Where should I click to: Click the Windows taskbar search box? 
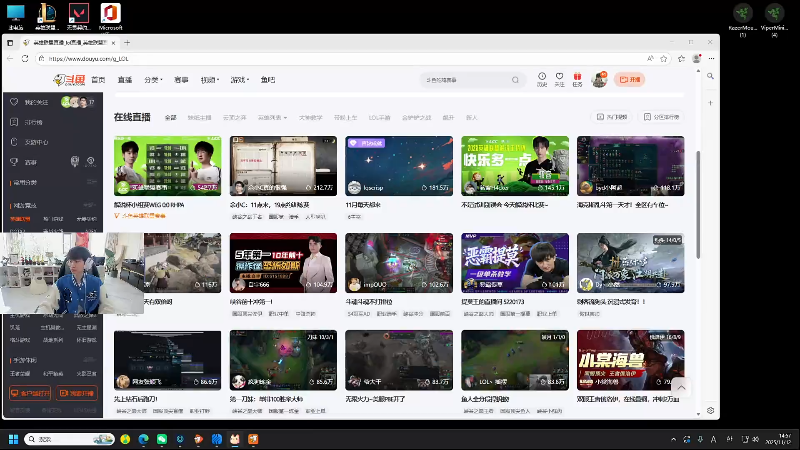(x=69, y=439)
